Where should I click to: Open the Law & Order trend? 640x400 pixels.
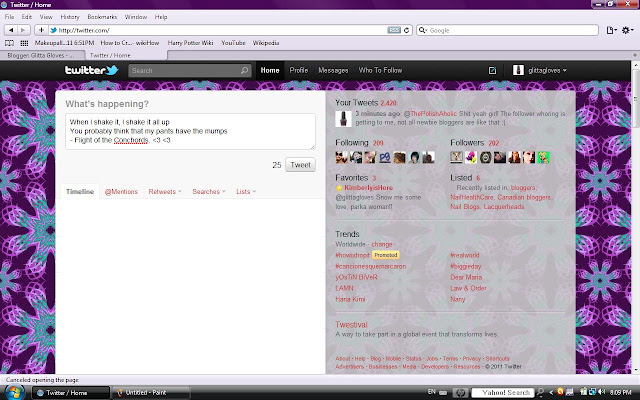coord(468,288)
